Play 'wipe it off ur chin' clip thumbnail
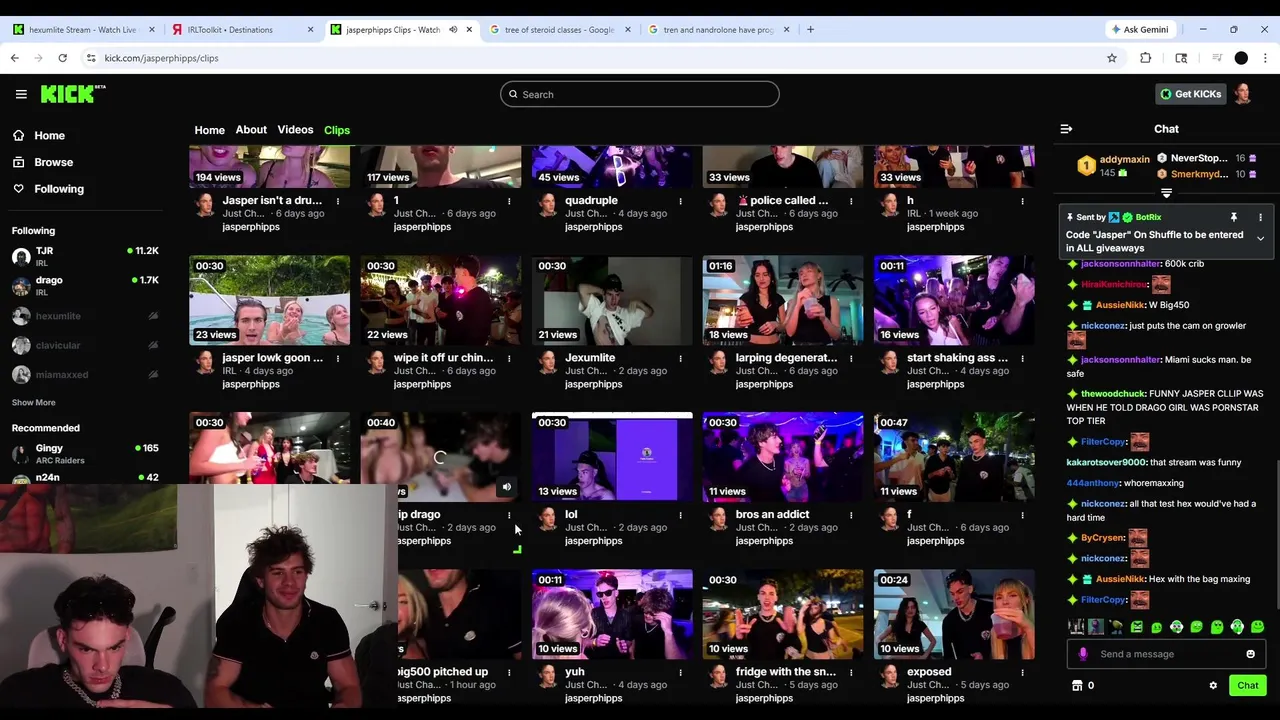1280x720 pixels. pyautogui.click(x=441, y=300)
